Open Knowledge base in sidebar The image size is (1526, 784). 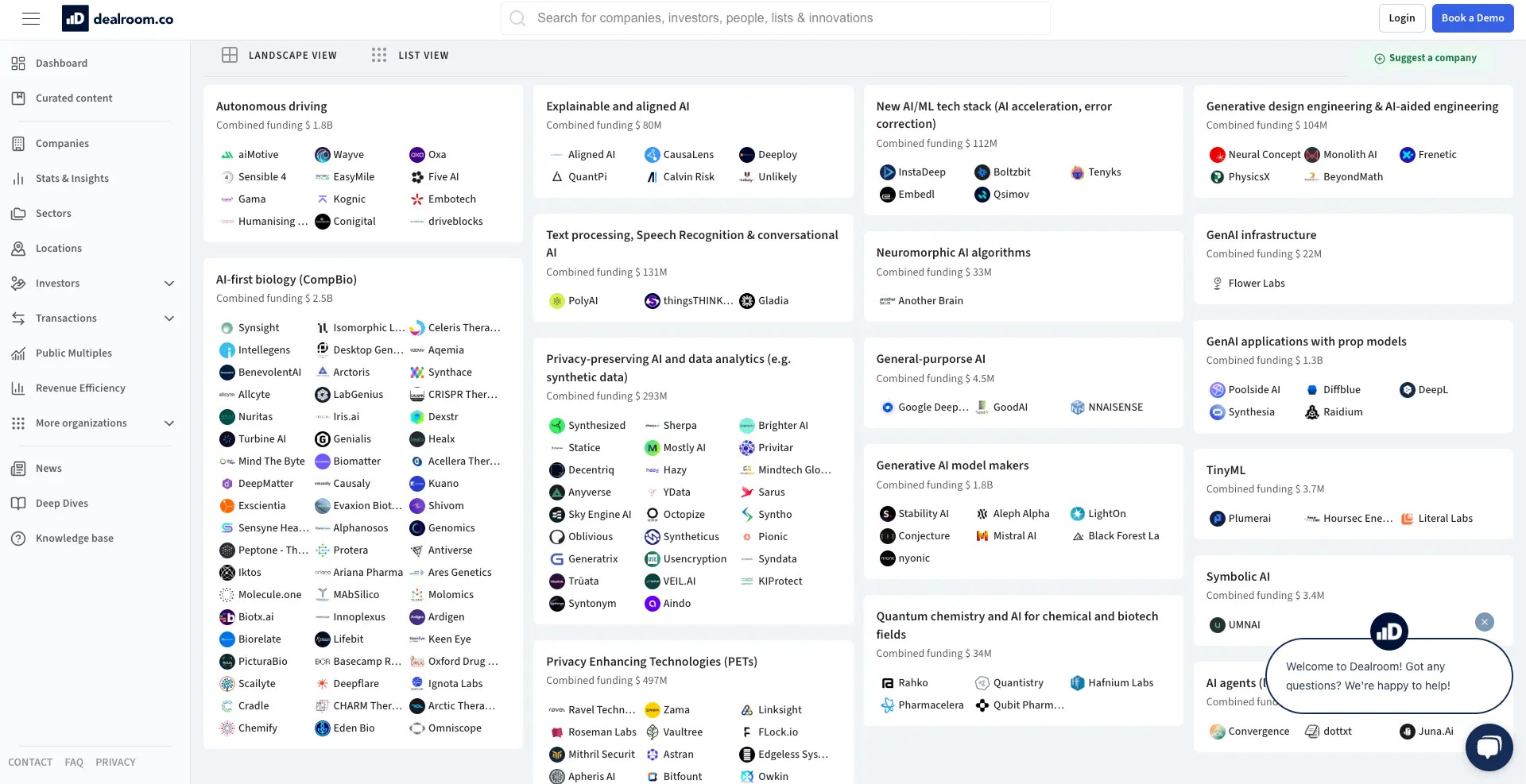point(75,539)
